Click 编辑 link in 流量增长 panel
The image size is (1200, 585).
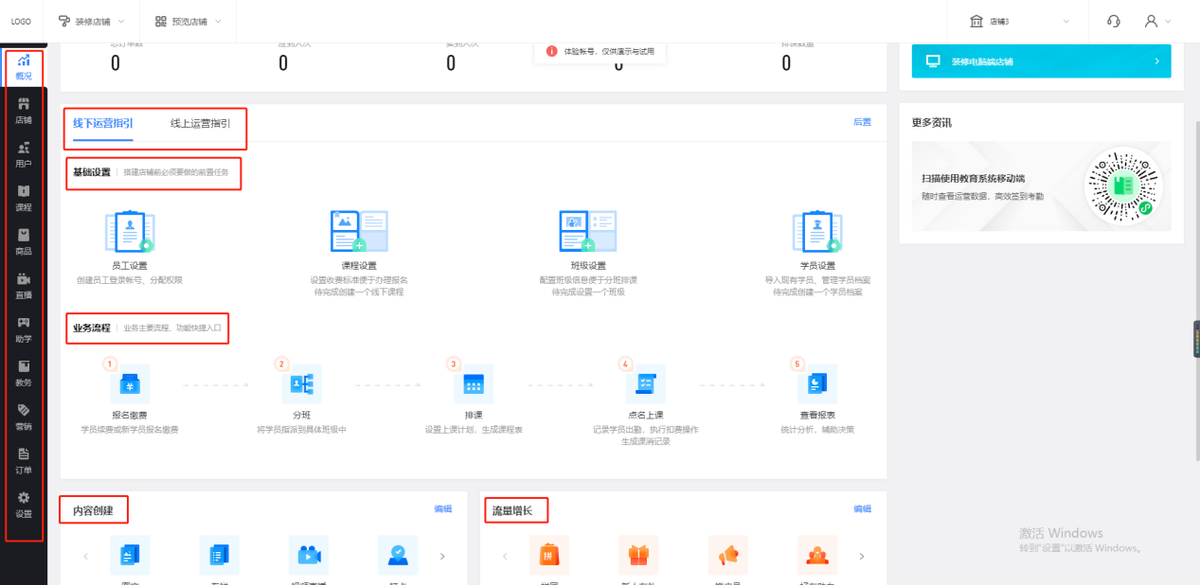(x=862, y=509)
